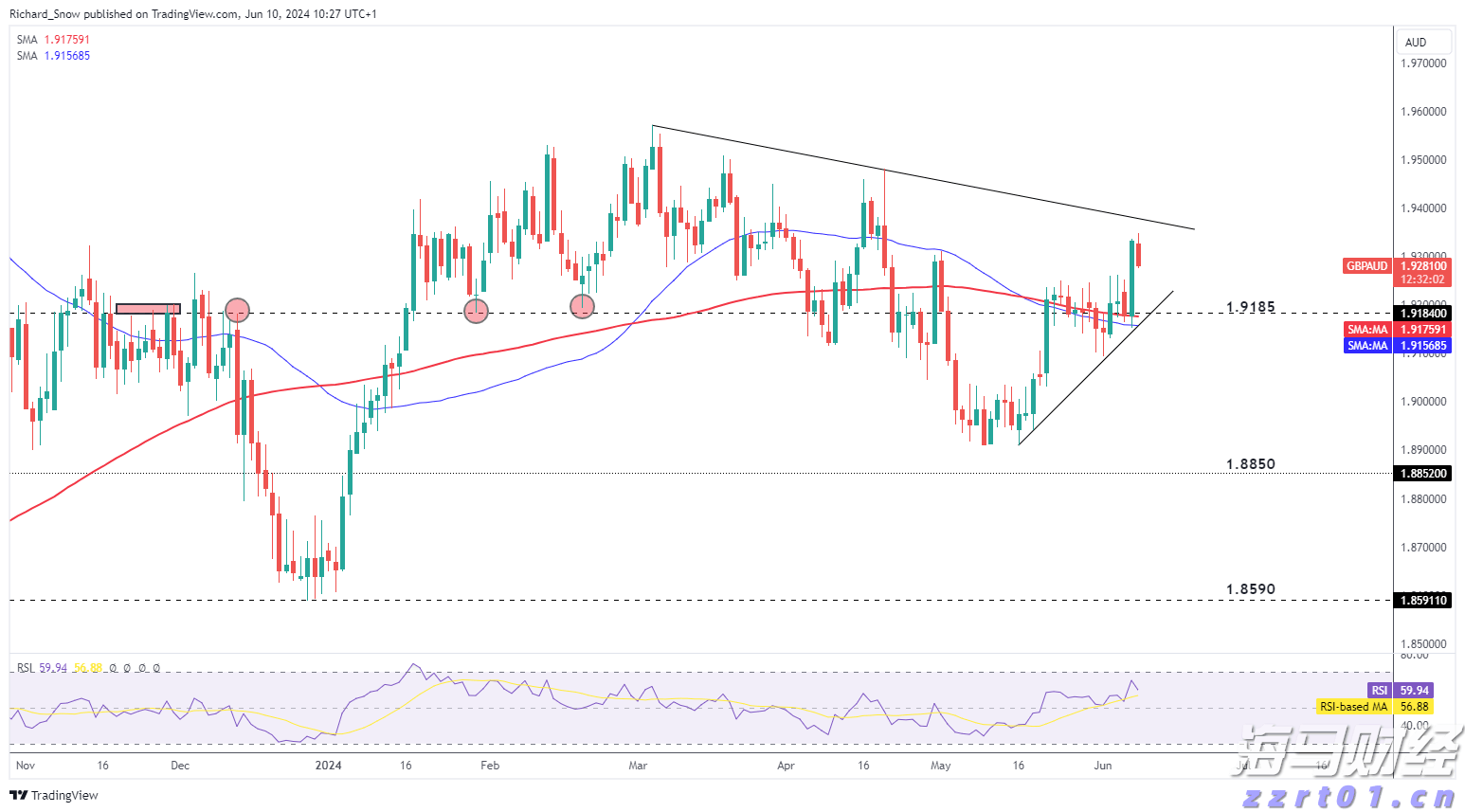This screenshot has height=812, width=1465.
Task: Click the TradingView logo at bottom left
Action: tap(54, 795)
